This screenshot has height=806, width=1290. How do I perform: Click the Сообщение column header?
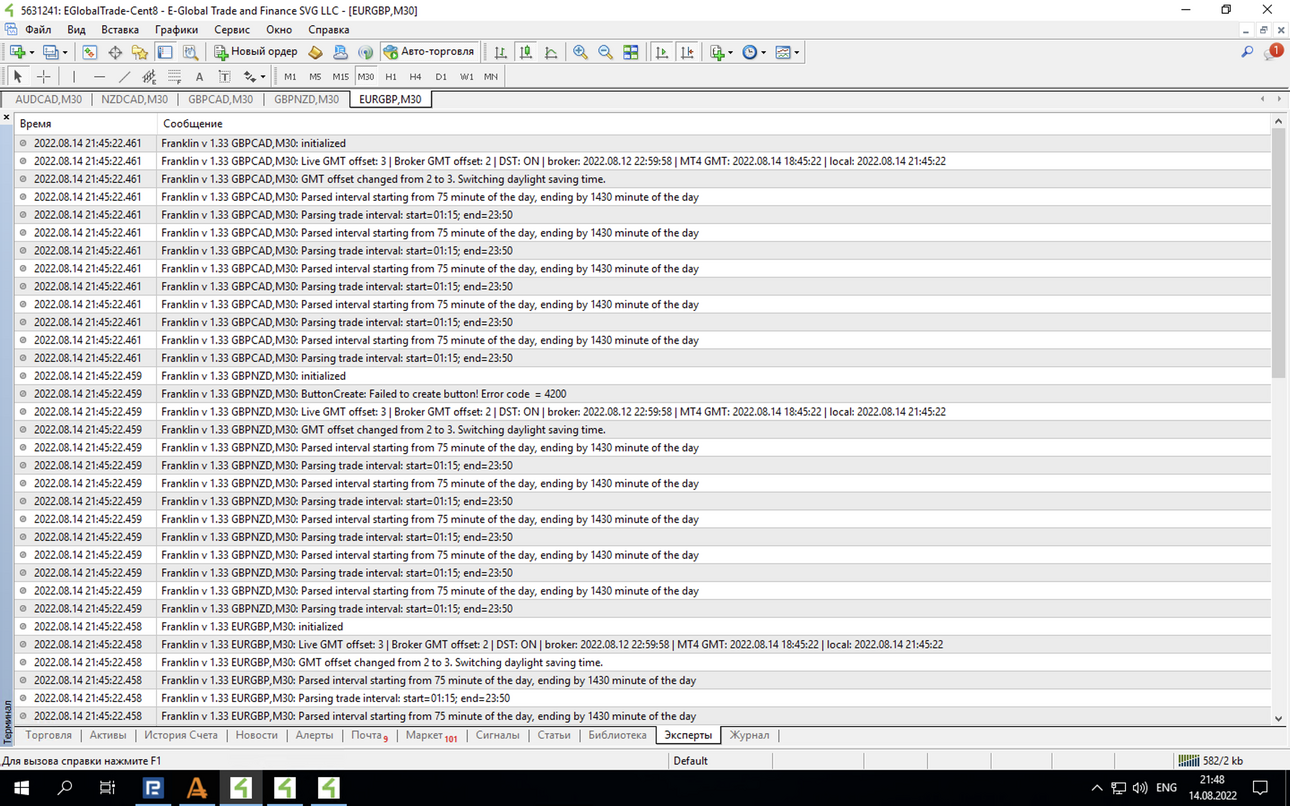(714, 124)
